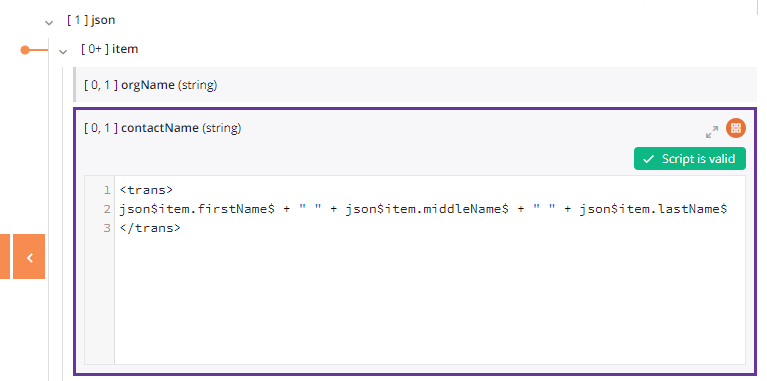Expand the script editor with the arrows icon

tap(712, 132)
